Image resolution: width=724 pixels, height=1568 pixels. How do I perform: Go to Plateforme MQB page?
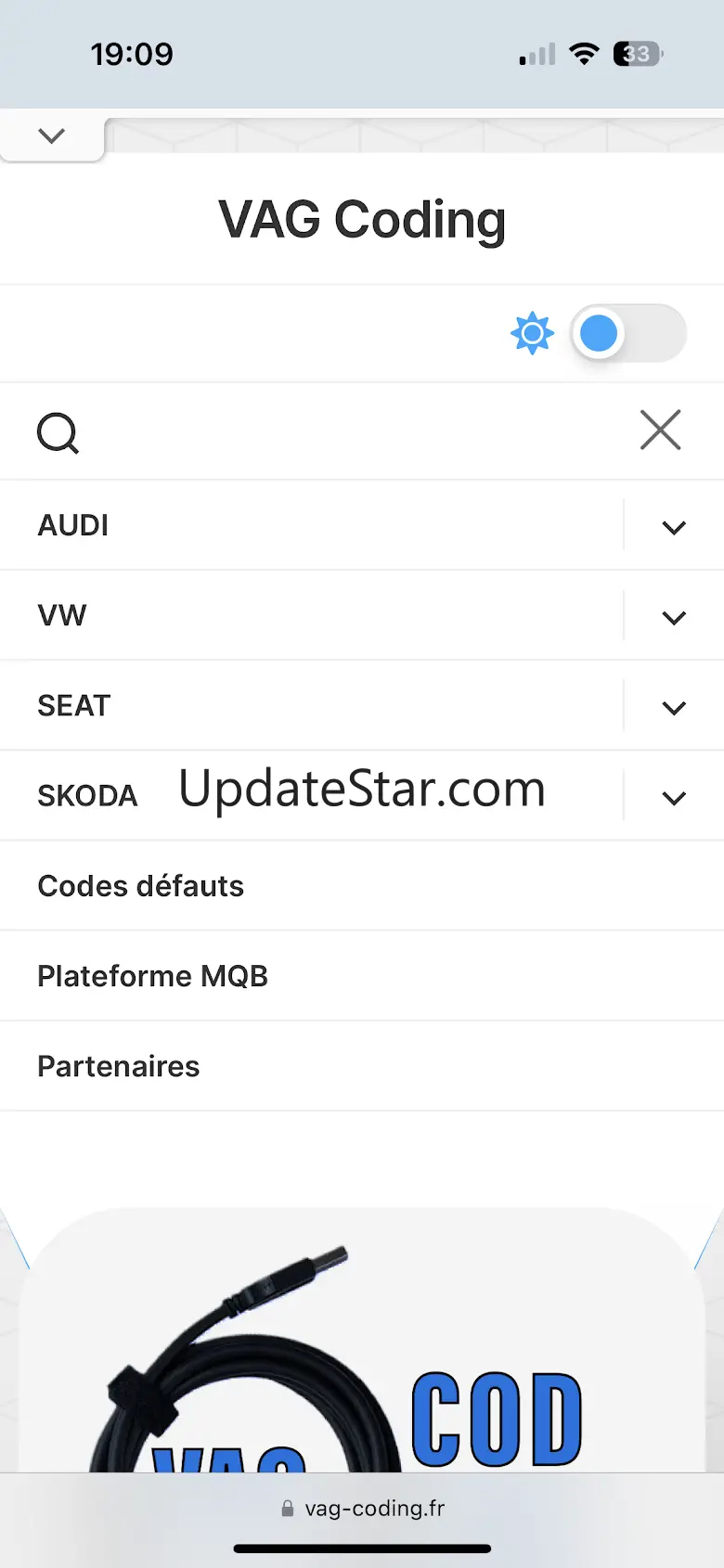tap(153, 976)
